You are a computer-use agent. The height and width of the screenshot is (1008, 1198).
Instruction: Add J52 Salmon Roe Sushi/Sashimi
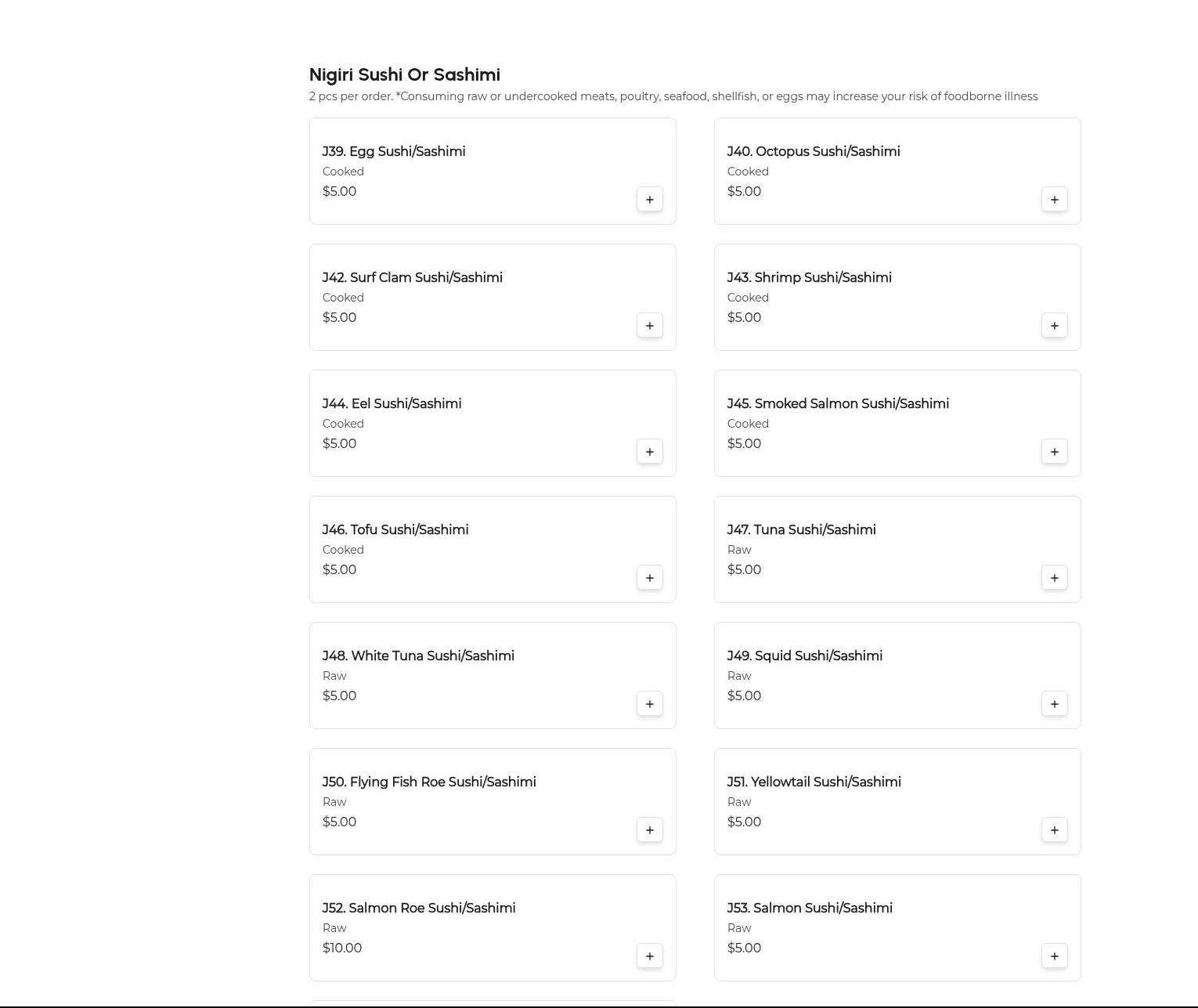click(x=649, y=956)
